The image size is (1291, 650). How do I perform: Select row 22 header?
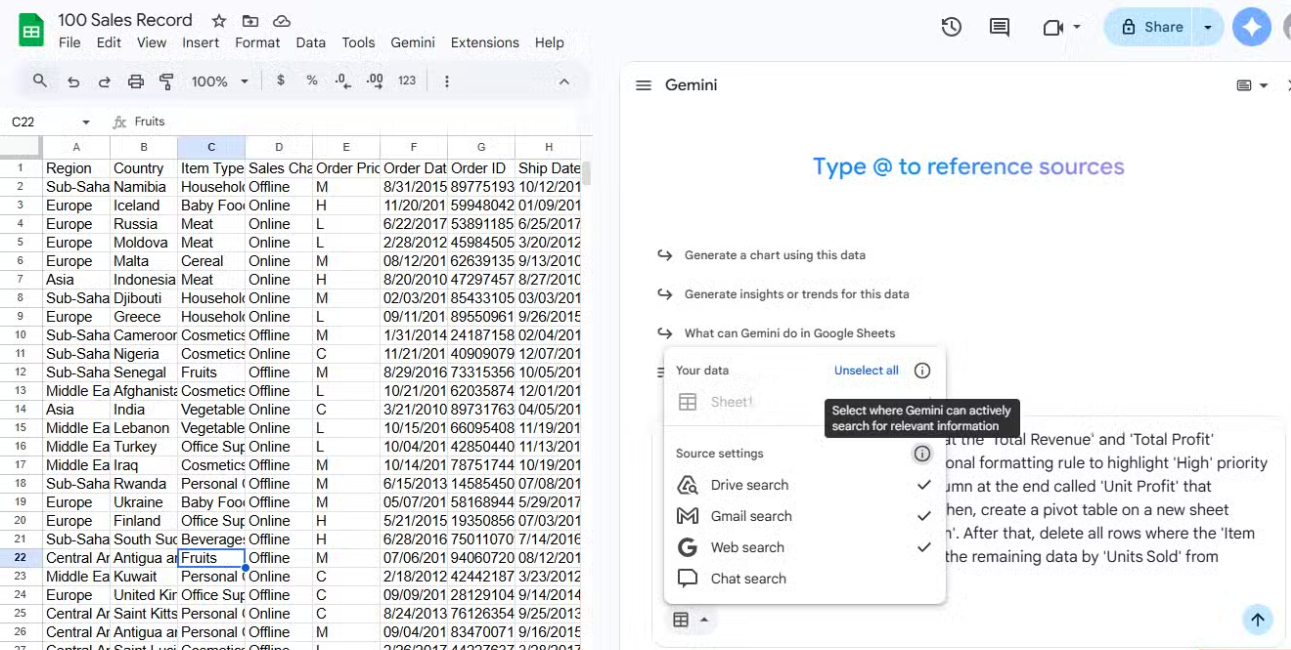pos(20,558)
